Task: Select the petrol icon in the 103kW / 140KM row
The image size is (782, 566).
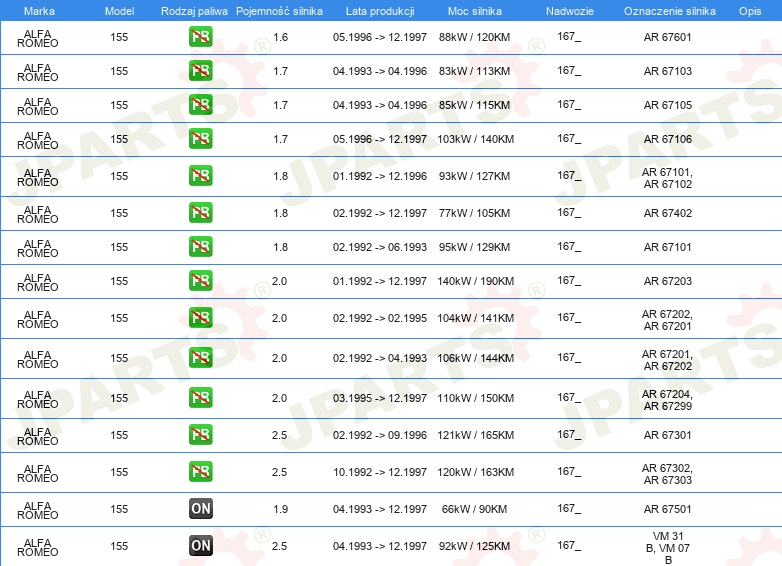Action: click(x=200, y=139)
